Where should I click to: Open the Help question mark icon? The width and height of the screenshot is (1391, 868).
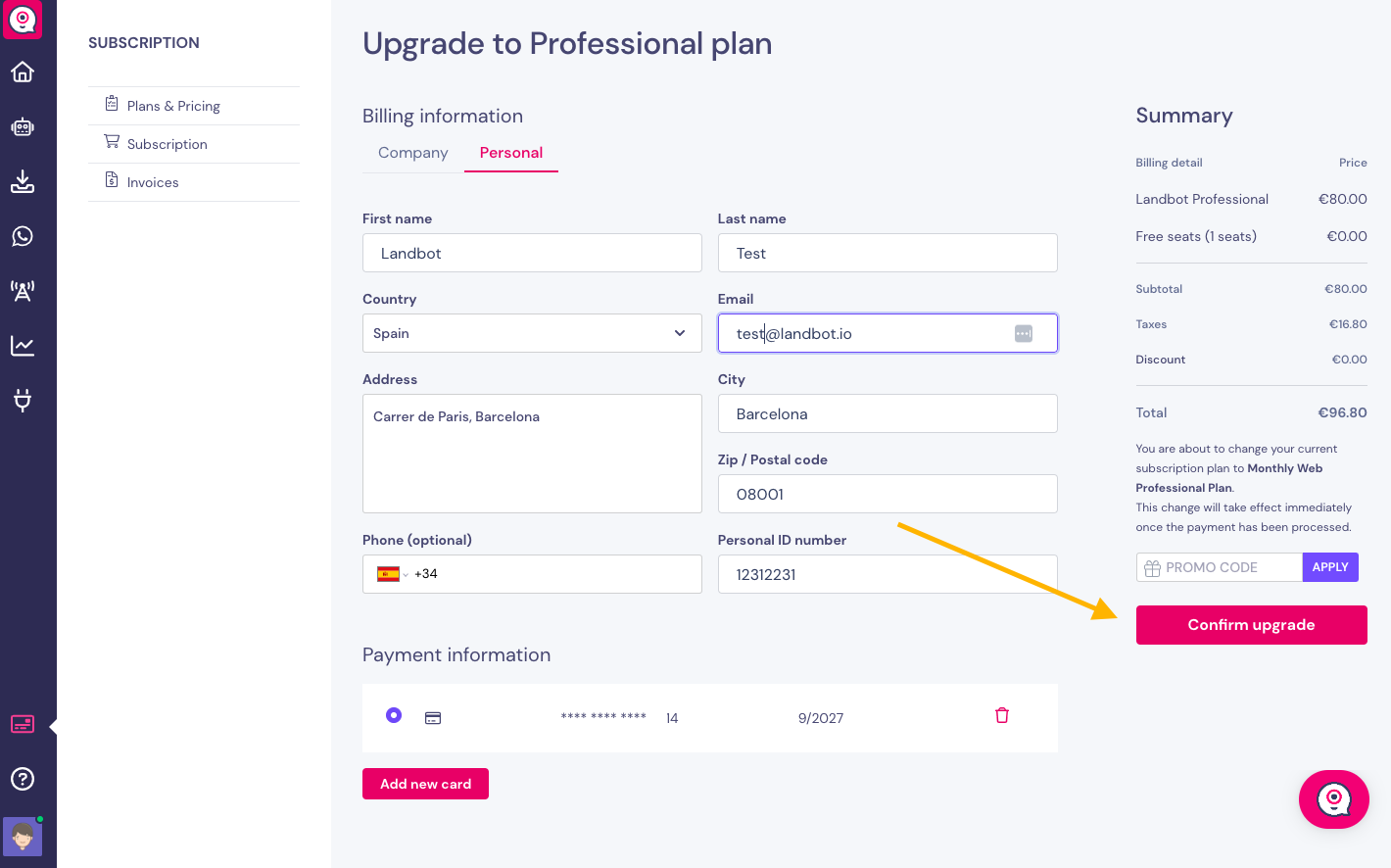23,779
